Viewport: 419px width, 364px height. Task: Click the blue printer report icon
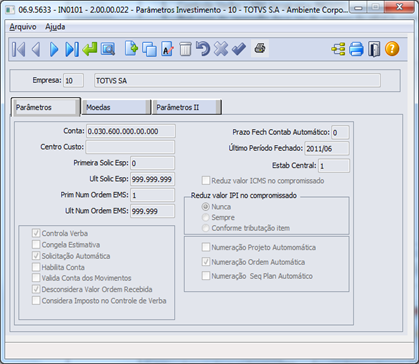(356, 49)
